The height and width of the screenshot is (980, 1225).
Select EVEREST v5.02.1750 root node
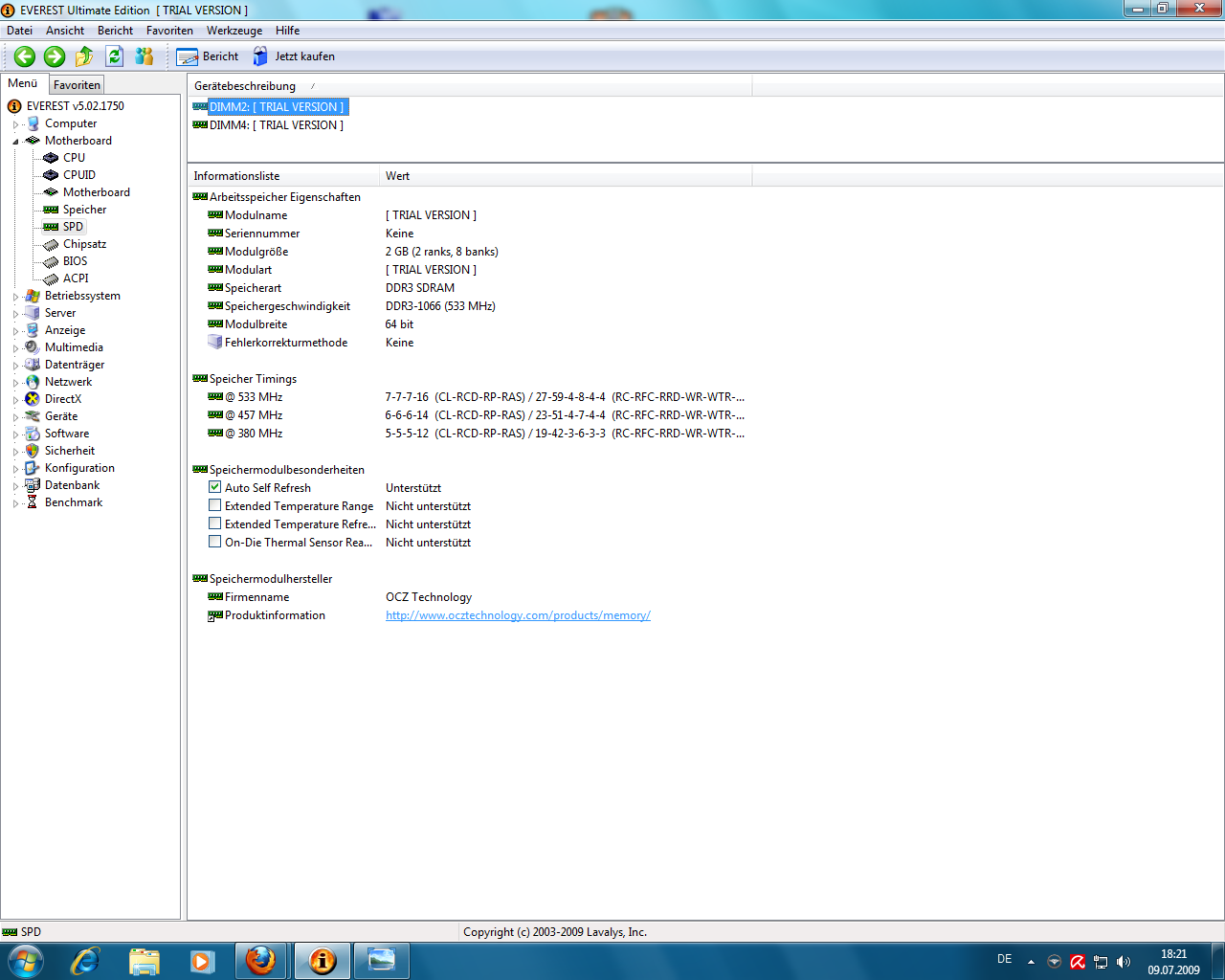(75, 106)
